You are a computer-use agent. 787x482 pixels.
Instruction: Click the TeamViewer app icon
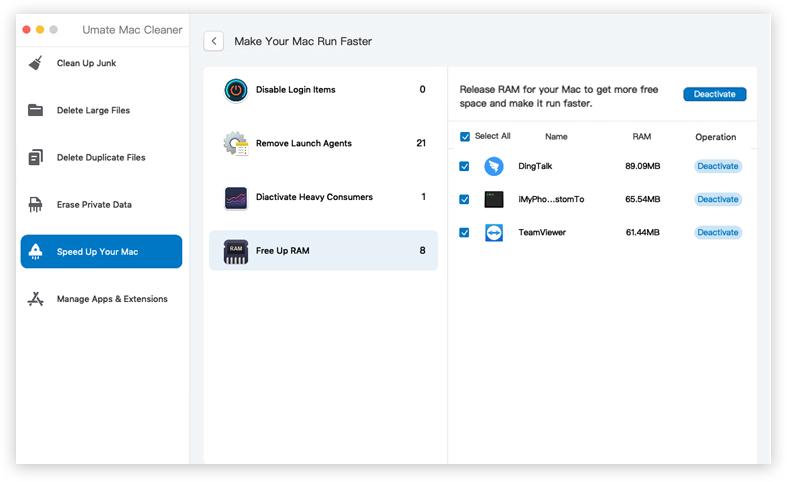[x=493, y=233]
